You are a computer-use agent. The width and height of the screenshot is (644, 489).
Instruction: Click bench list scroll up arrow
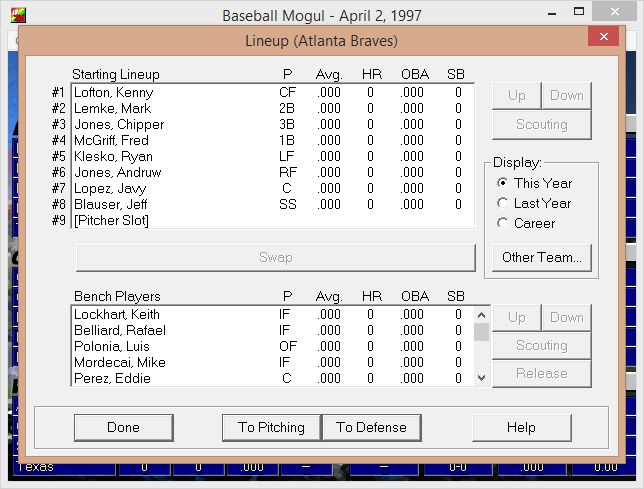tap(481, 315)
